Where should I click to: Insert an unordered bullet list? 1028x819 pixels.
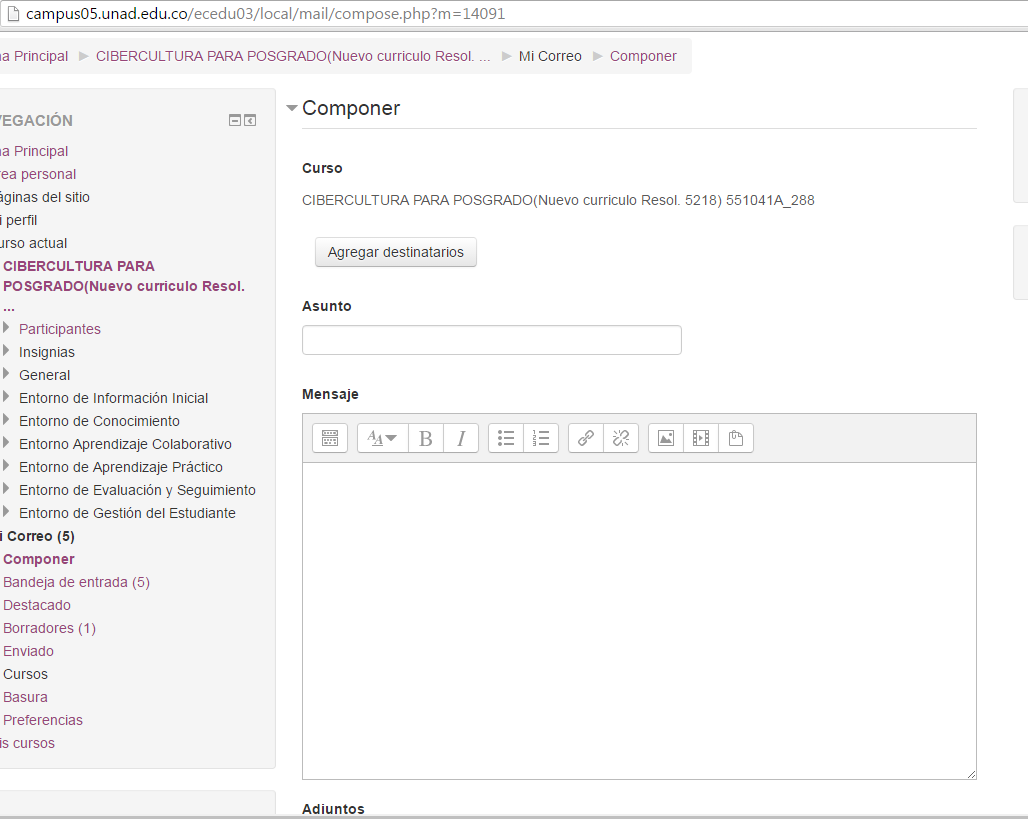click(506, 438)
